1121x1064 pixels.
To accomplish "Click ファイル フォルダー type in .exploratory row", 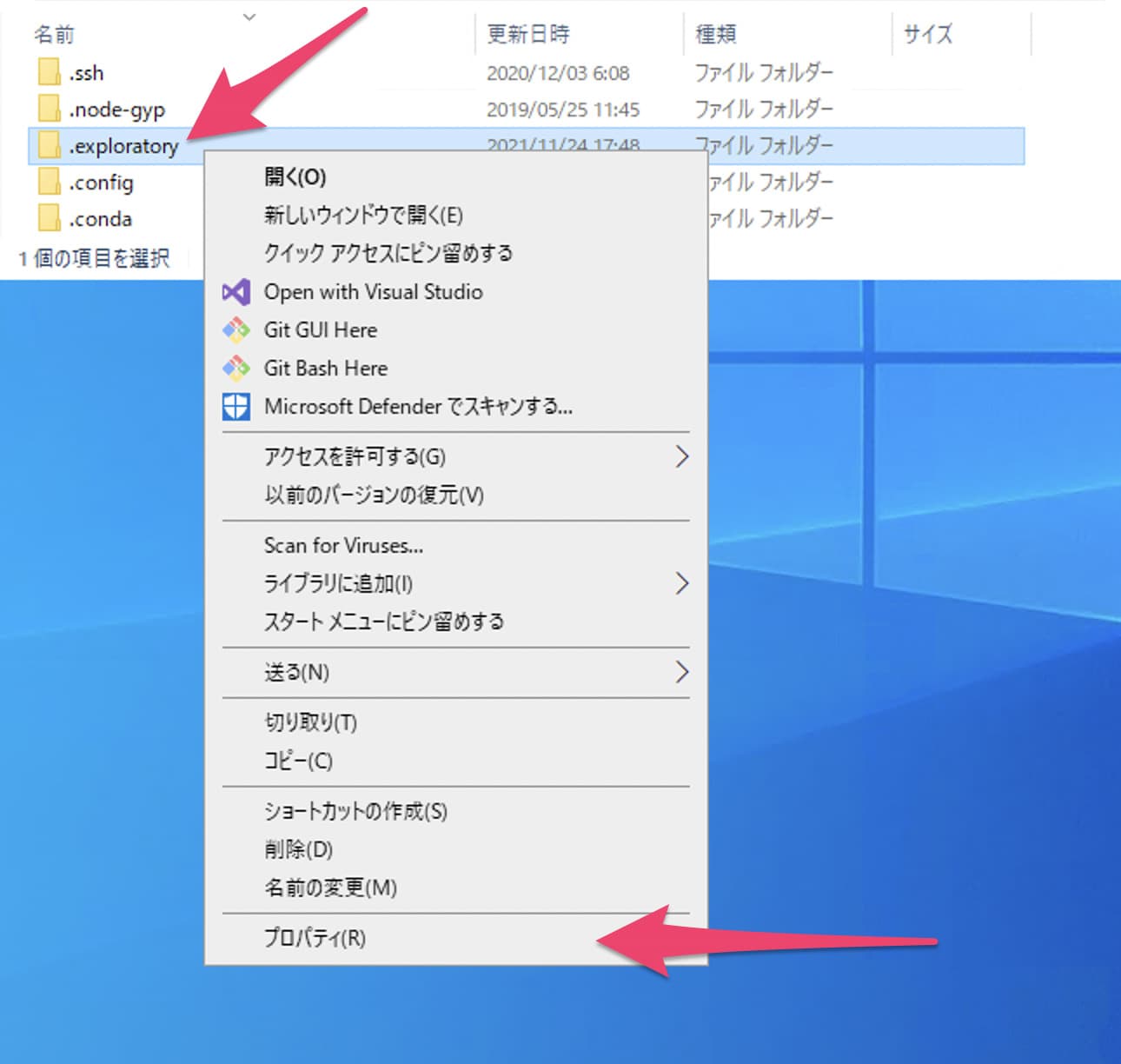I will (x=764, y=144).
